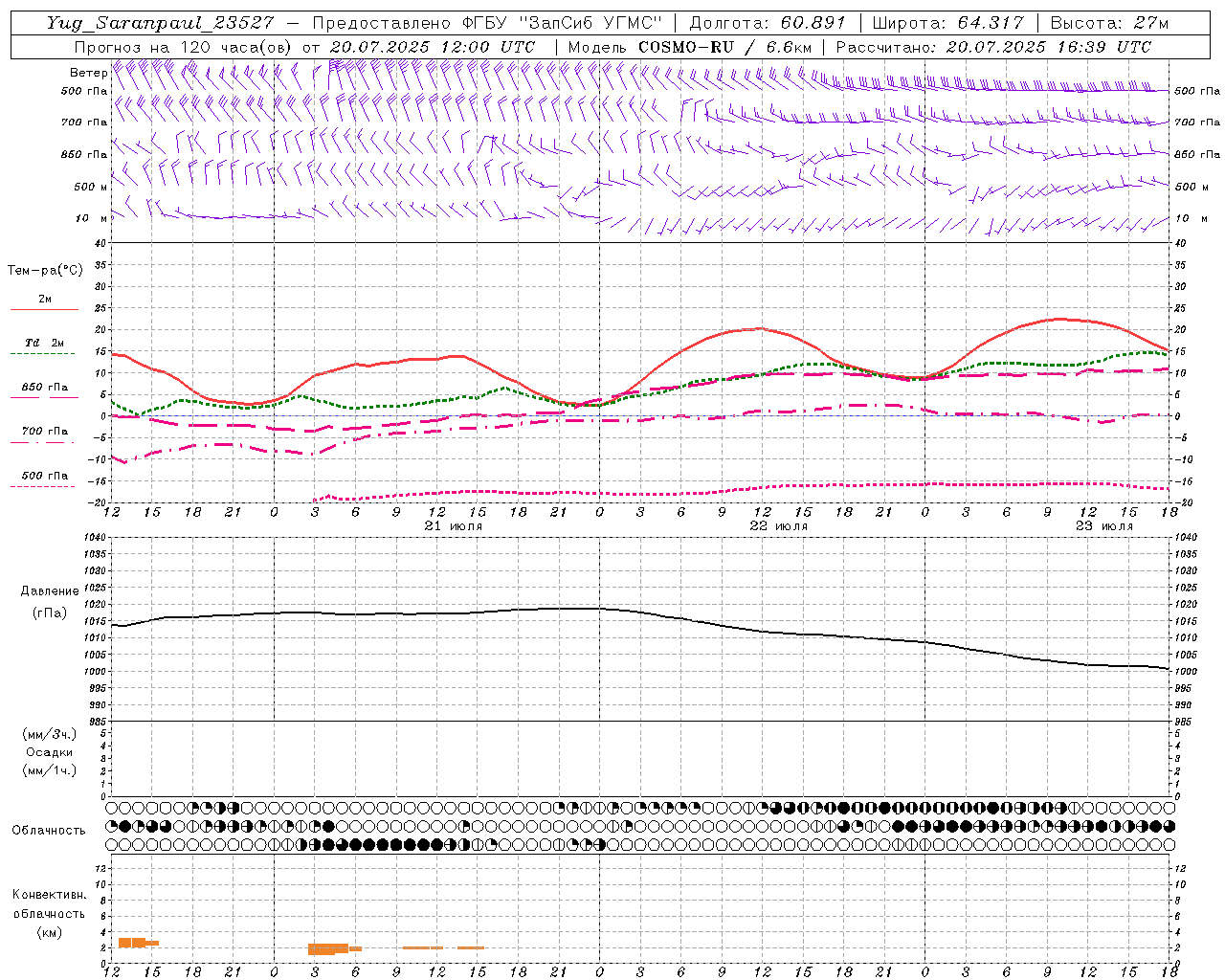Click the Давление pressure panel label
The height and width of the screenshot is (980, 1225).
[x=50, y=591]
